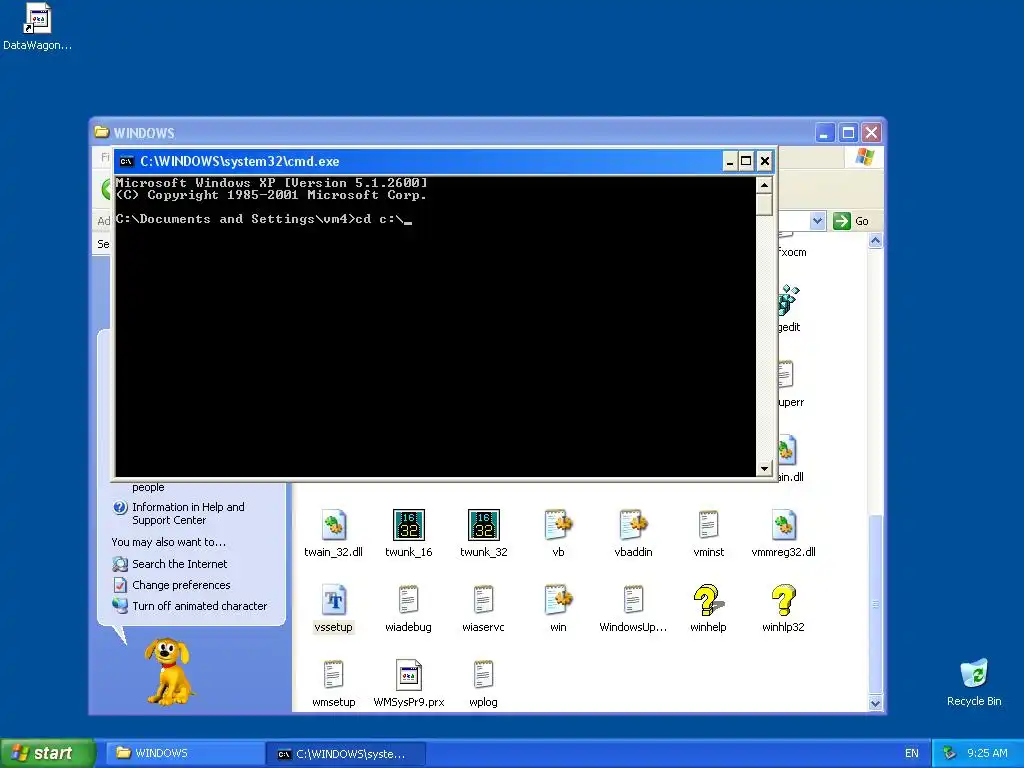Click the animated search dog character
The width and height of the screenshot is (1024, 768).
pyautogui.click(x=168, y=671)
